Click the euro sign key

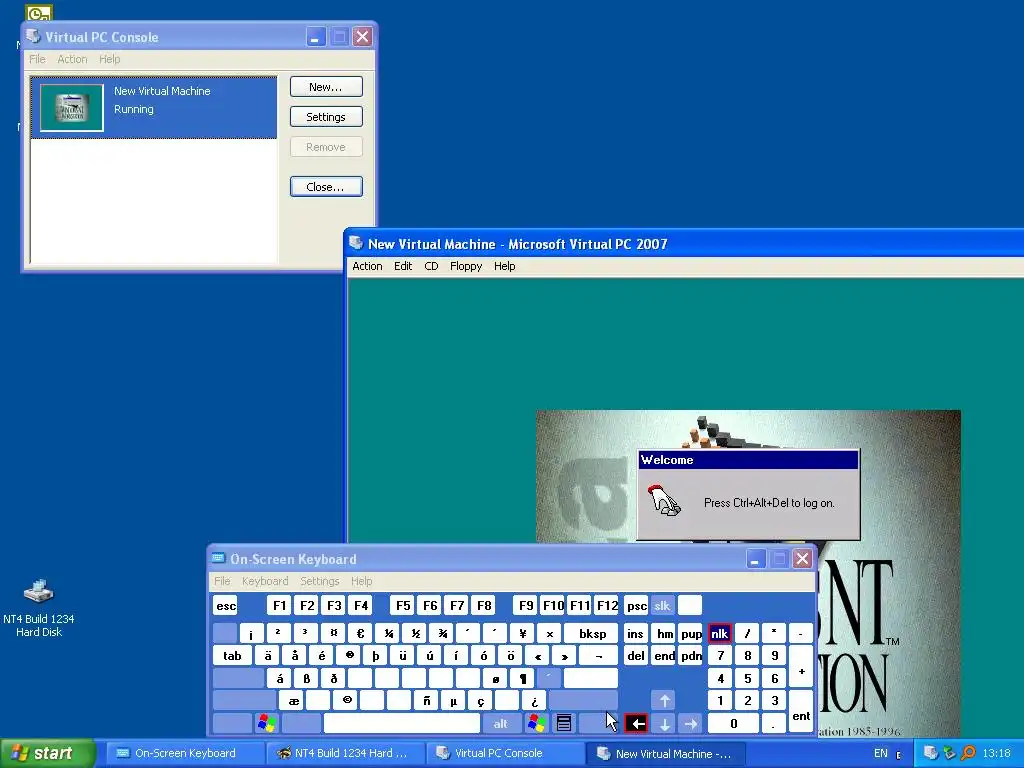(360, 633)
